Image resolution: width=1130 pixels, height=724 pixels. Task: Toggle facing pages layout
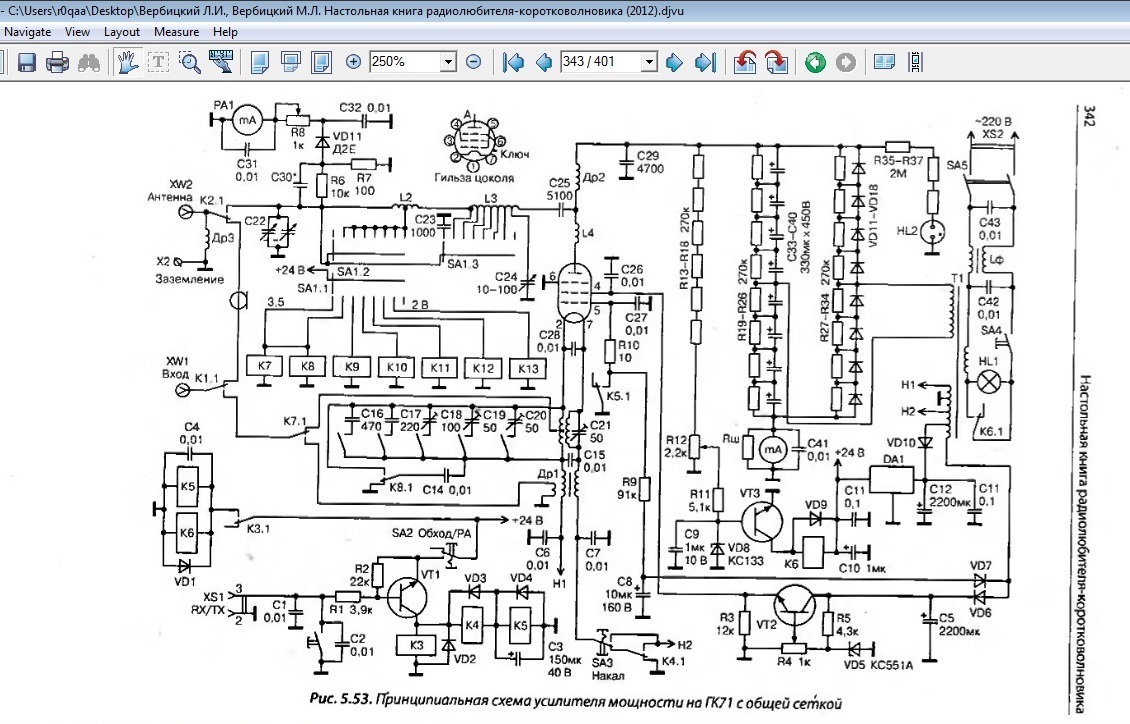pos(884,62)
